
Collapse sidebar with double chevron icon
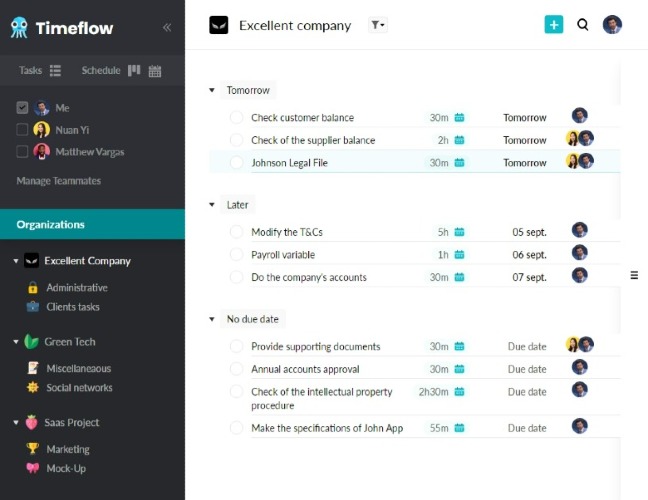pos(167,27)
